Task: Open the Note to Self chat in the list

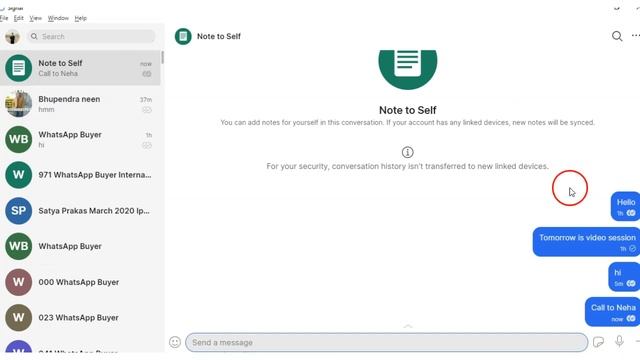Action: (x=80, y=68)
